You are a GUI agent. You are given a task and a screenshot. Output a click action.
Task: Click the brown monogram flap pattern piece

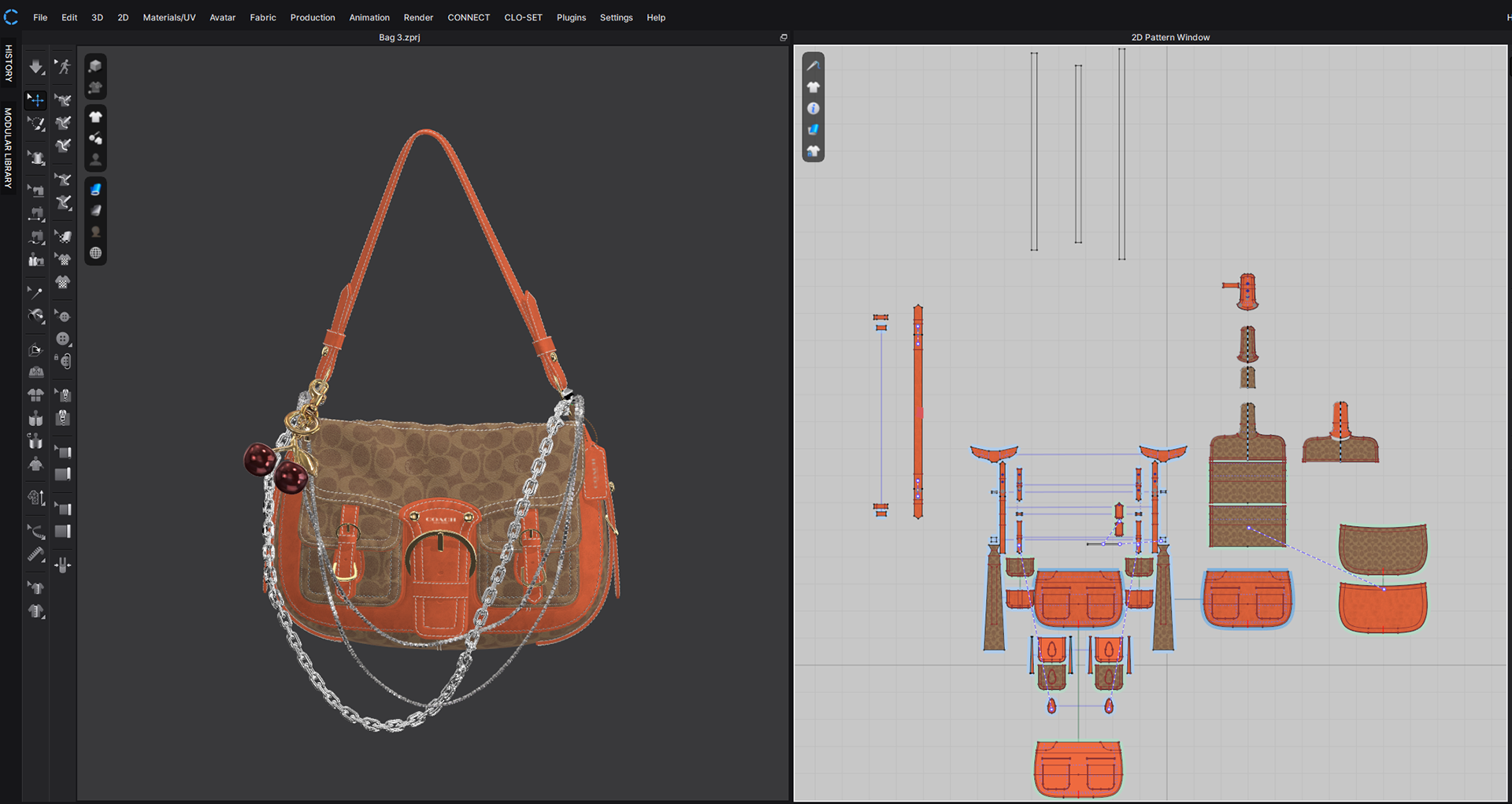(1382, 549)
